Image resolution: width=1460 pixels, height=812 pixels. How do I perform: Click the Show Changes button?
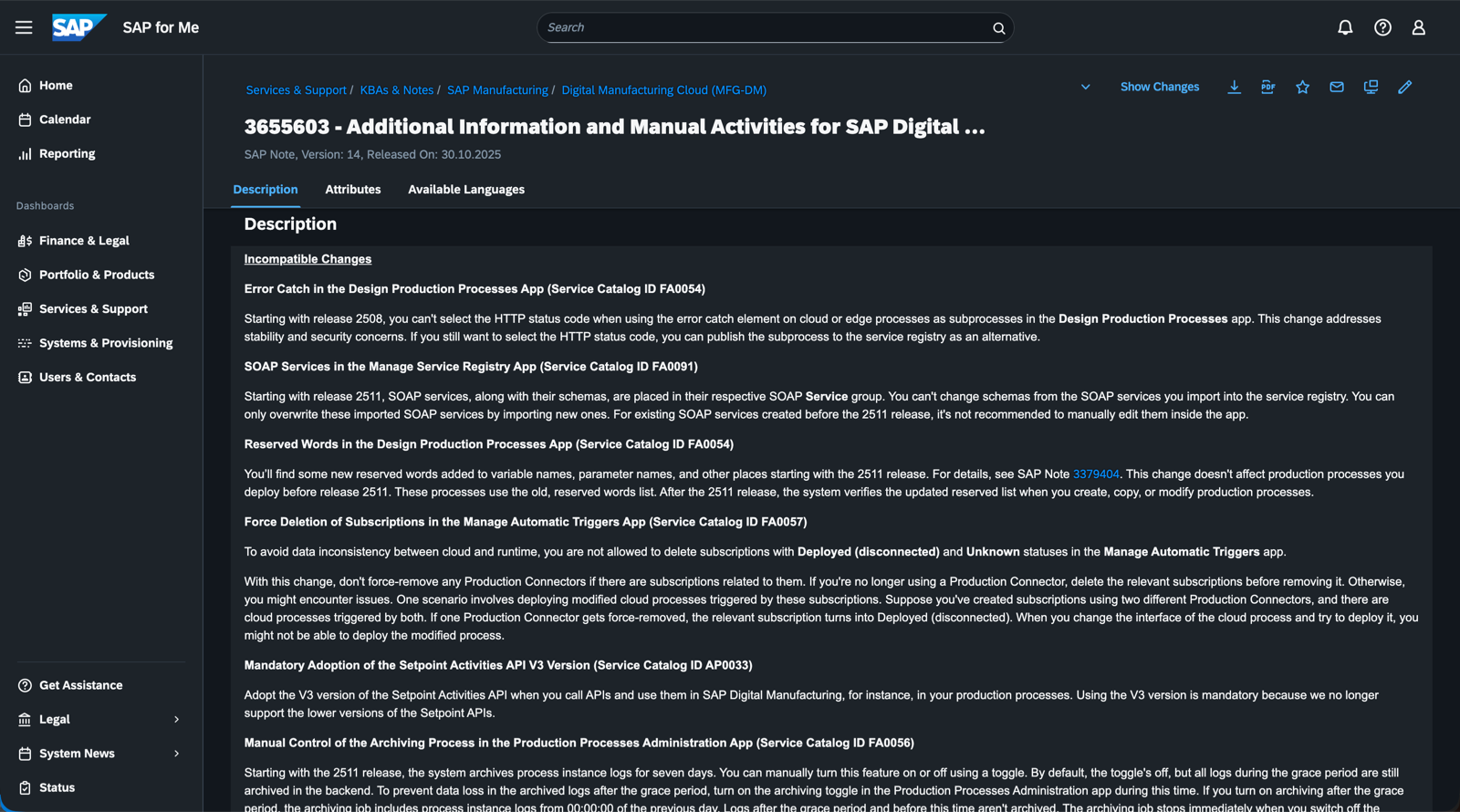[x=1160, y=87]
